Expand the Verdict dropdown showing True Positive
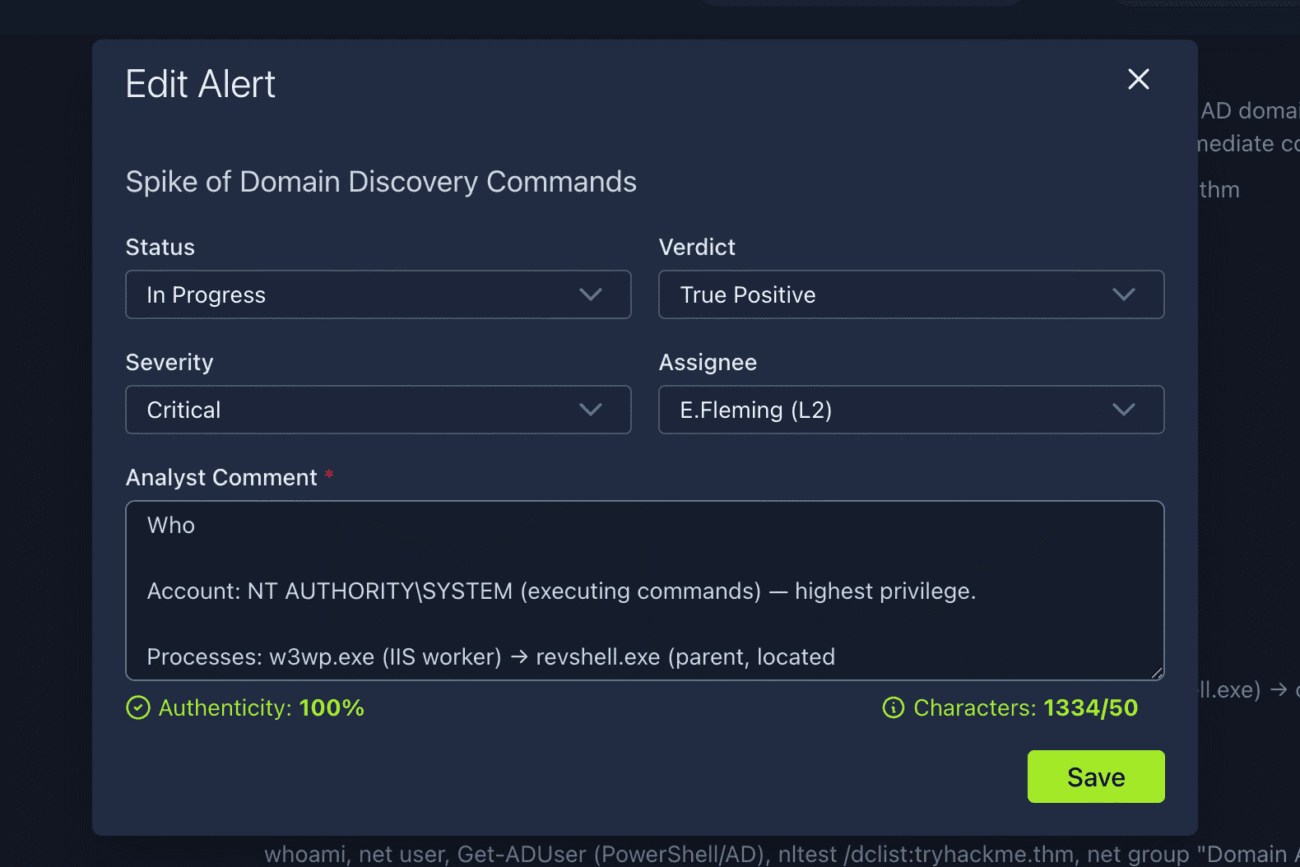The height and width of the screenshot is (867, 1300). (910, 295)
